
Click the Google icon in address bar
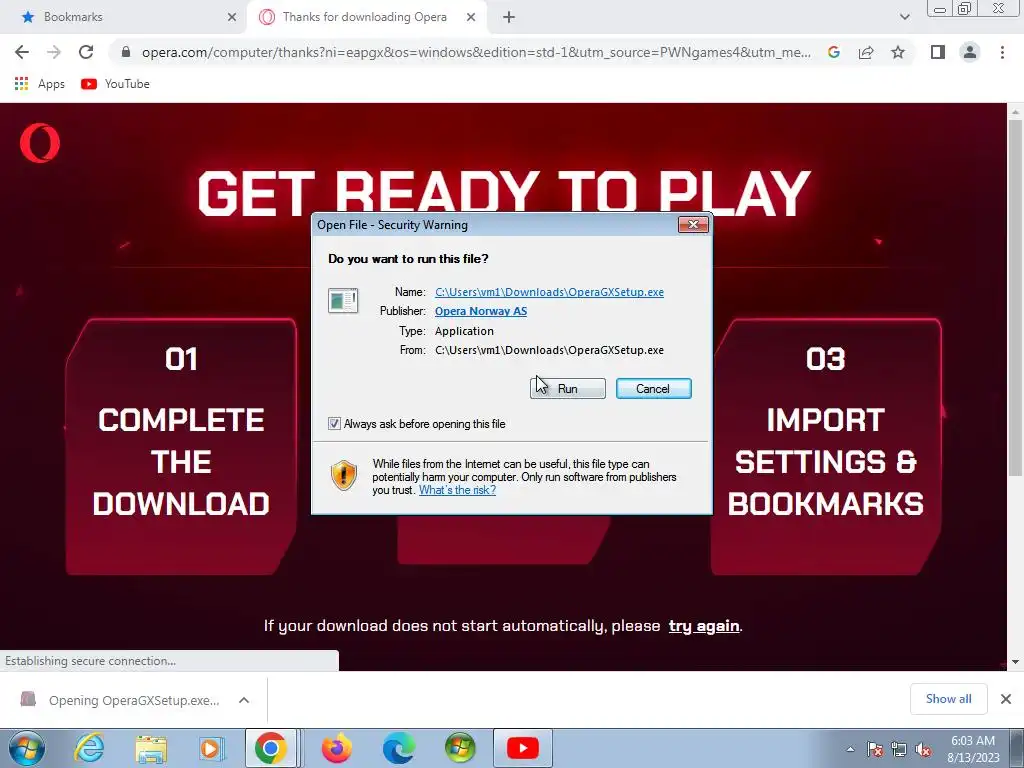click(x=833, y=52)
